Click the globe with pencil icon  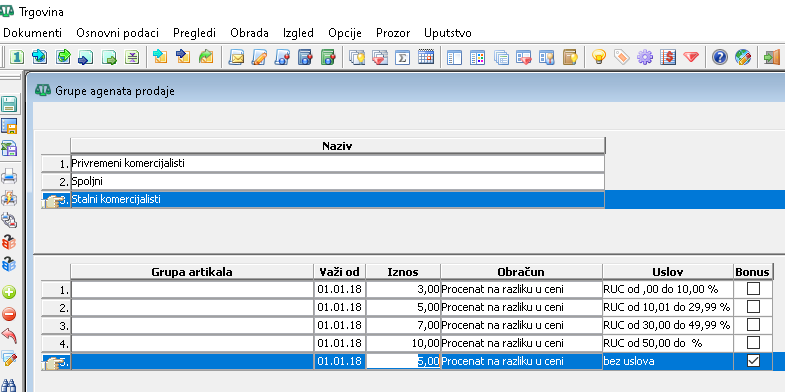(743, 57)
